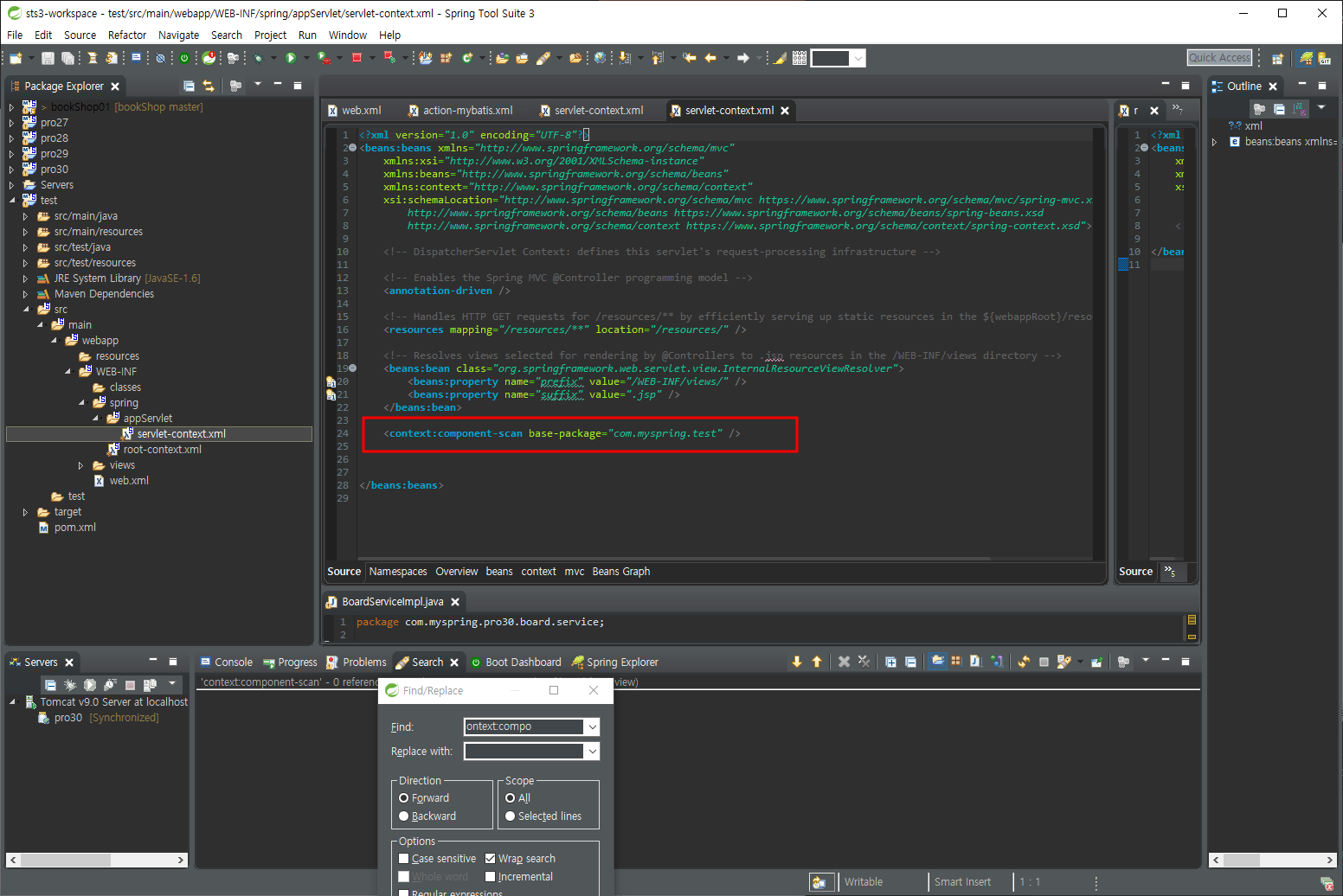
Task: Click the Servers view horizontal scrollbar
Action: pyautogui.click(x=96, y=861)
